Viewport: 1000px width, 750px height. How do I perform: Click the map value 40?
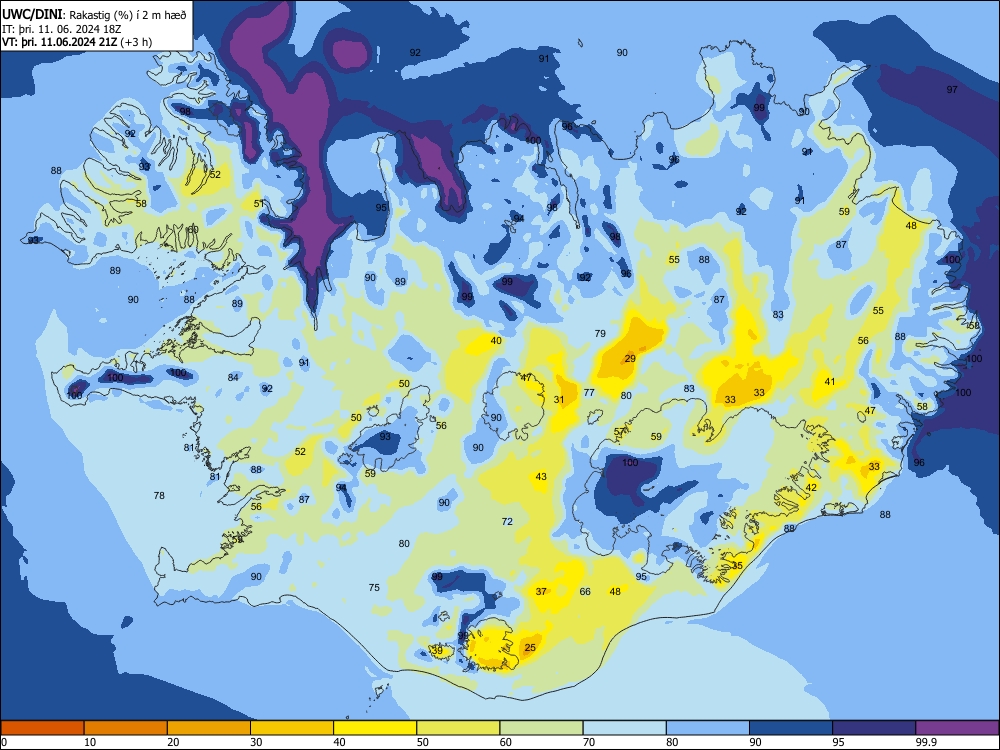496,340
